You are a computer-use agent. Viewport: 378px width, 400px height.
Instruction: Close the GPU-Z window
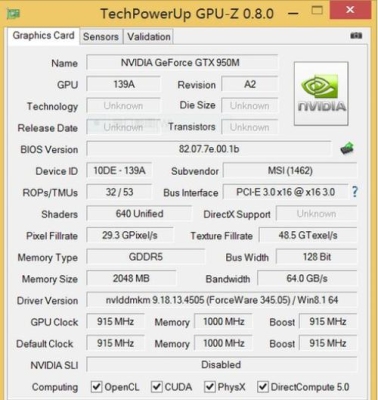[350, 10]
